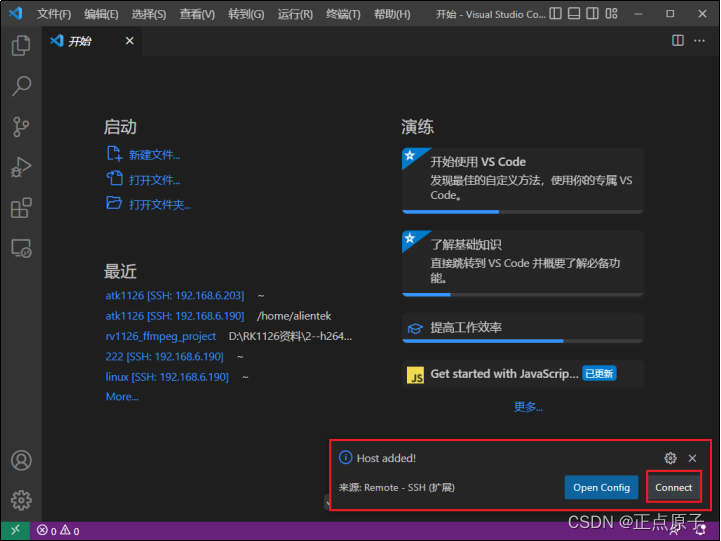Click the 新建文件... link
The image size is (721, 541).
154,155
